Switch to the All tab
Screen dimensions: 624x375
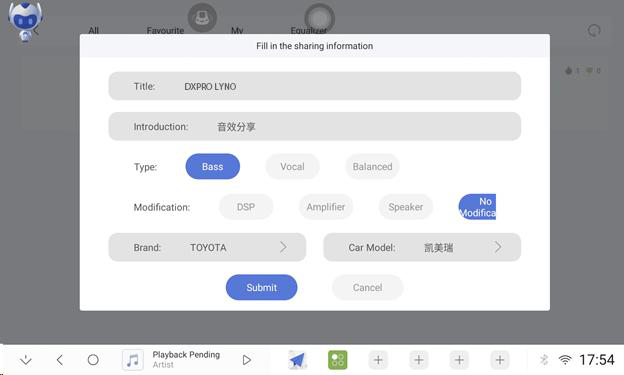94,31
